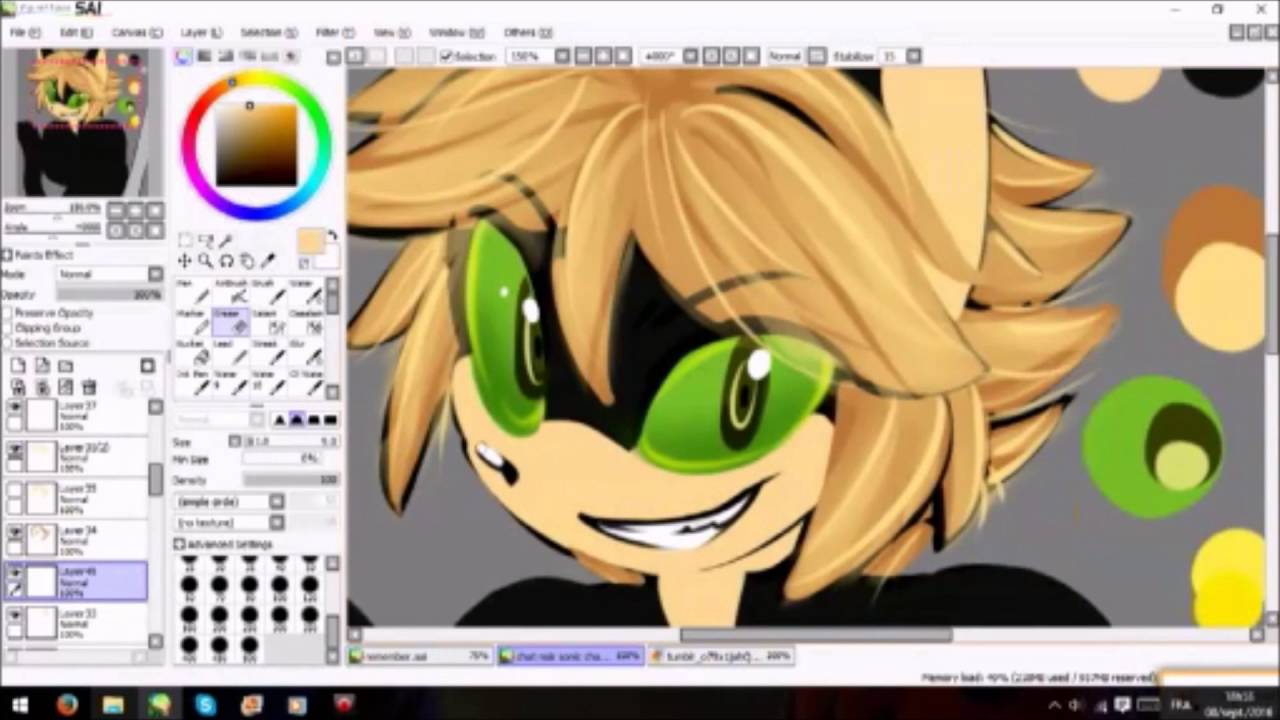Open the toolbar rotation angle dropdown
1280x720 pixels.
coord(688,56)
